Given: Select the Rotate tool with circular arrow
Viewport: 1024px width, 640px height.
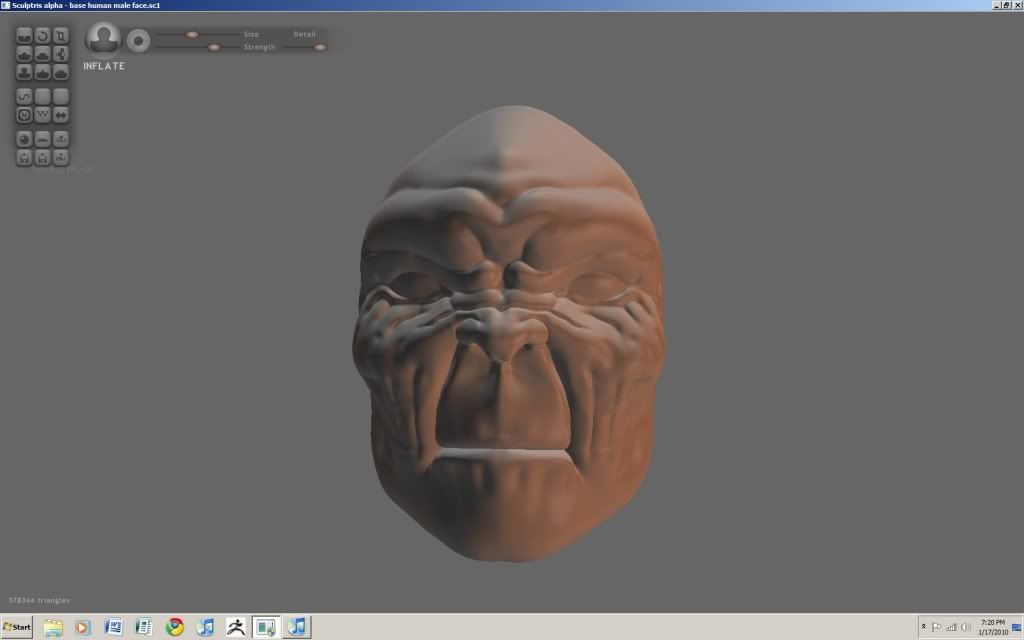Looking at the screenshot, I should pyautogui.click(x=42, y=35).
